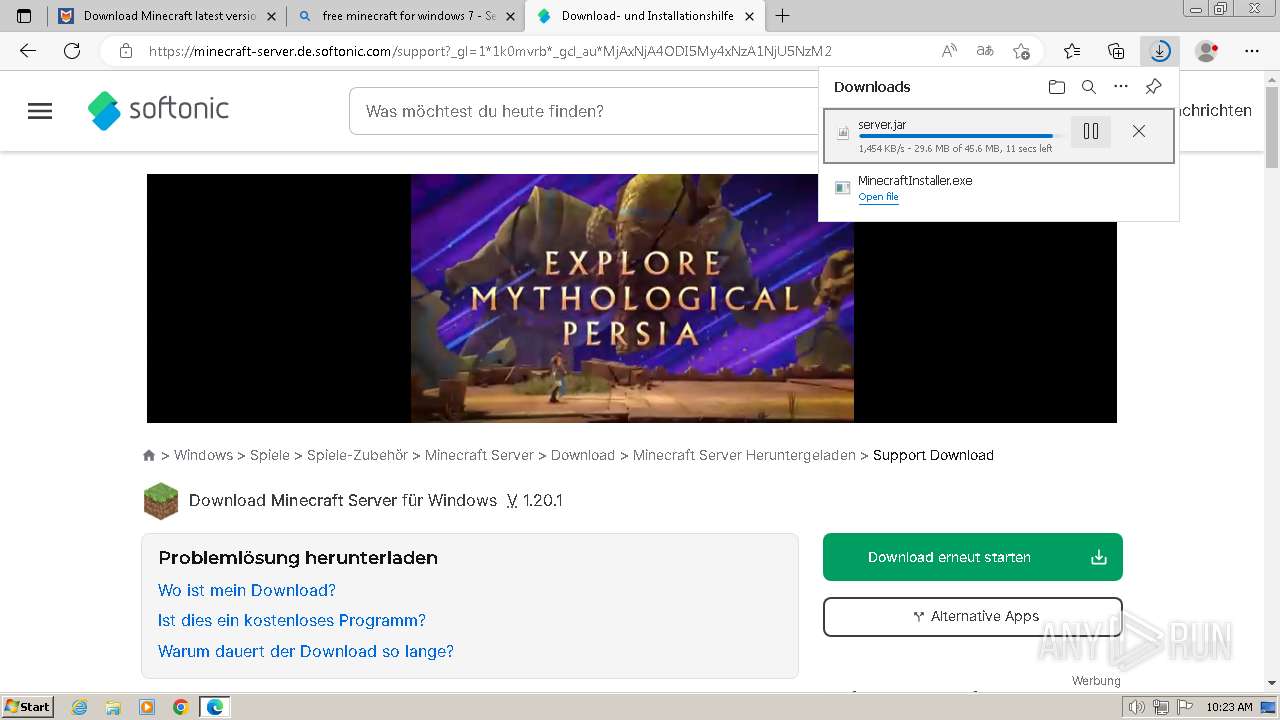
Task: Open the Favorites list icon
Action: click(1072, 51)
